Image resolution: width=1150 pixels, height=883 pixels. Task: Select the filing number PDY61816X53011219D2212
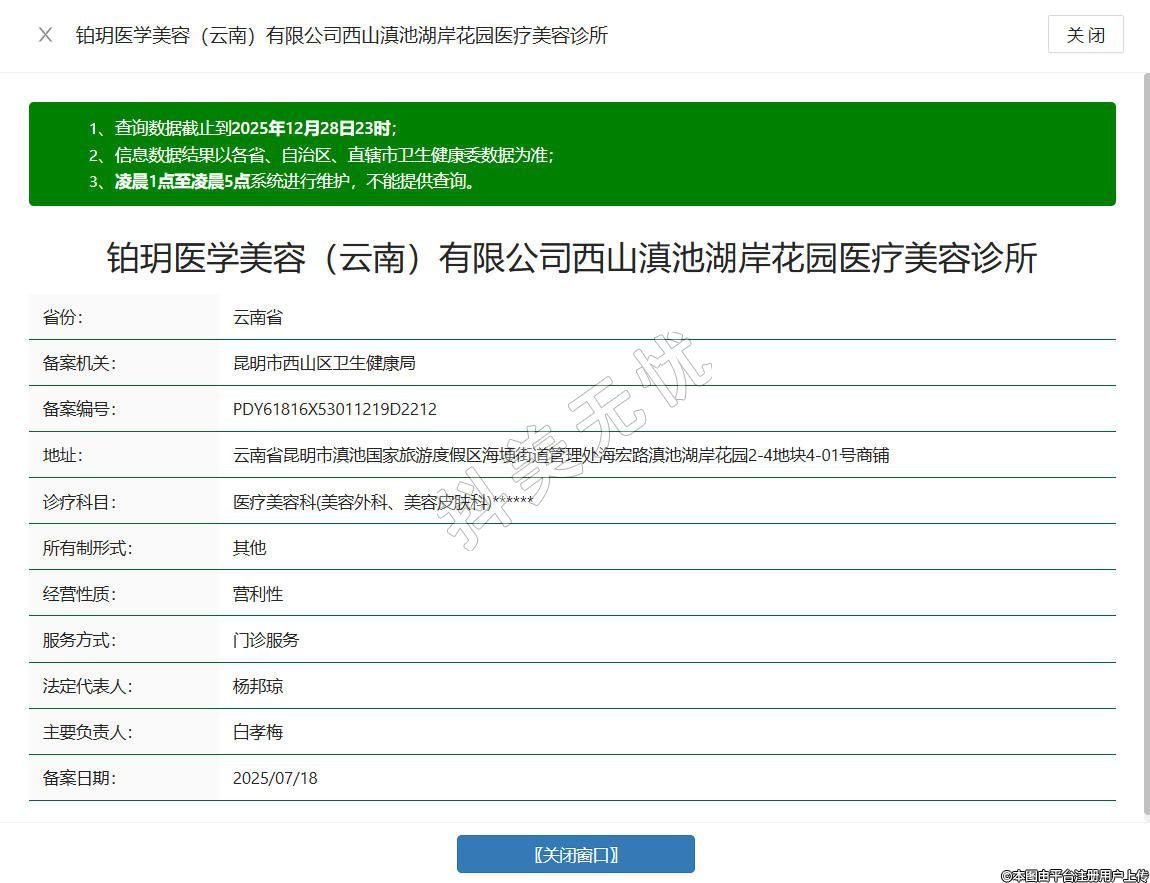334,409
